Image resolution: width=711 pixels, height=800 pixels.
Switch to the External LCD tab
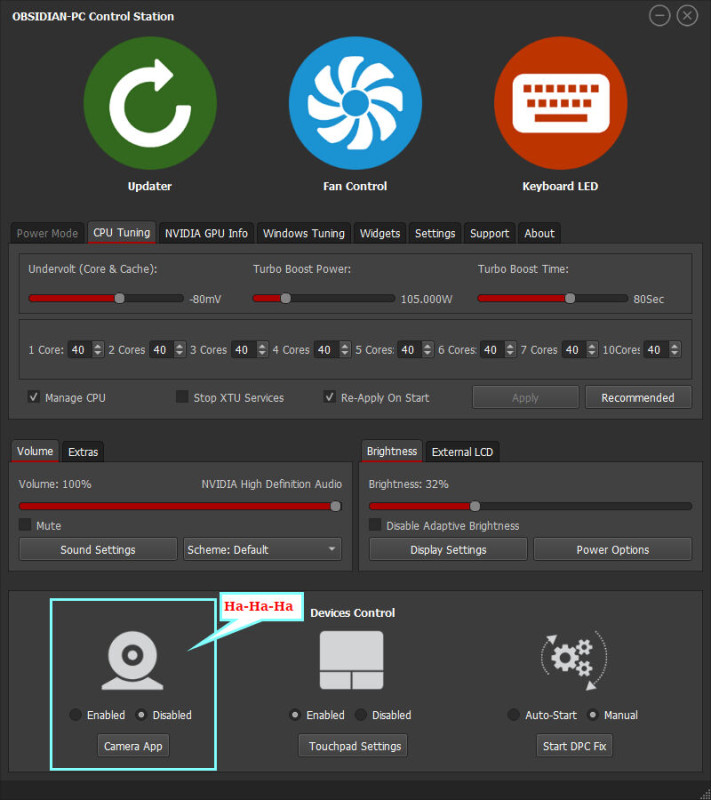pyautogui.click(x=462, y=452)
